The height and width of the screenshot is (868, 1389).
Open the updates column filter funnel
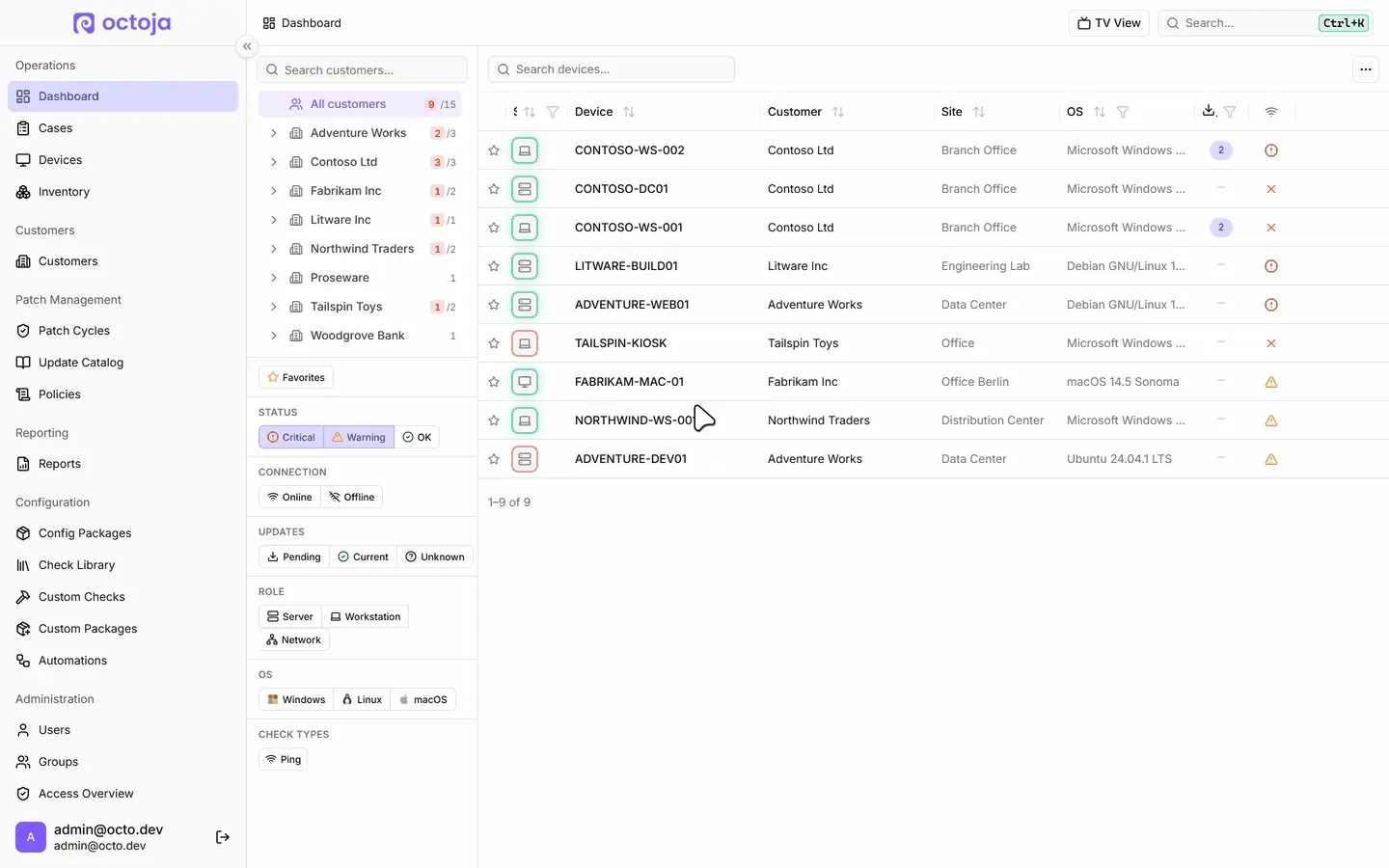coord(1230,112)
